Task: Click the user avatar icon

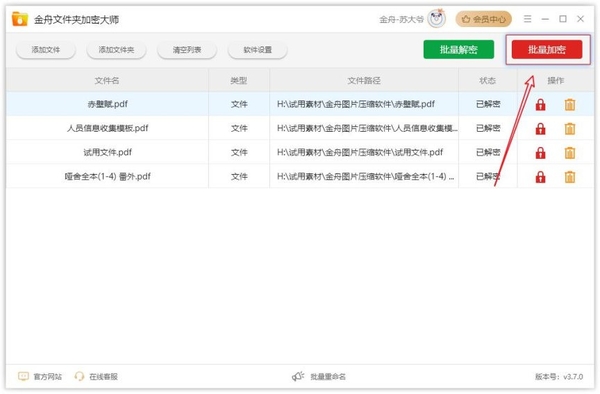Action: (x=437, y=18)
